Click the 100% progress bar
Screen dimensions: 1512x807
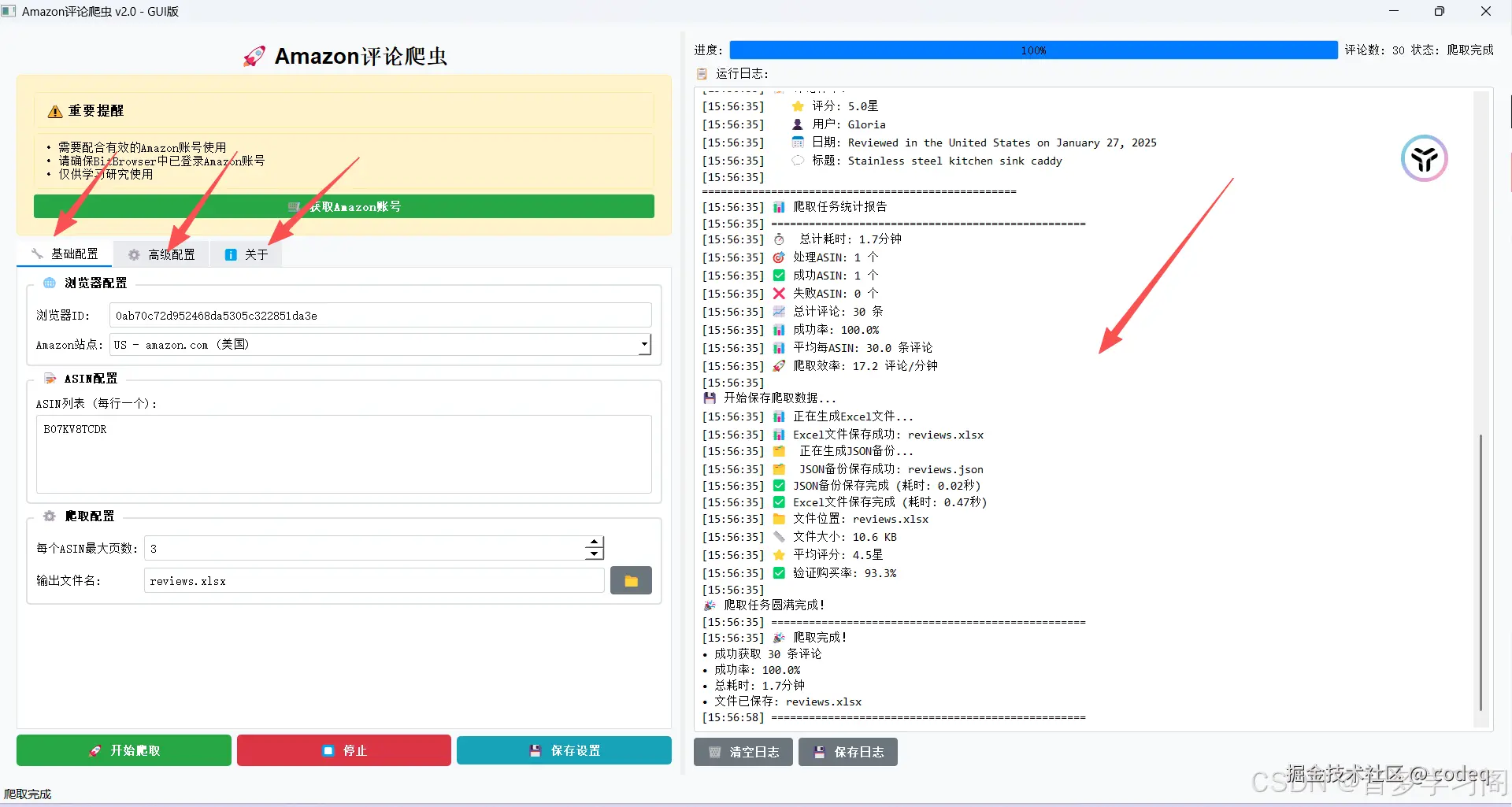tap(1033, 50)
